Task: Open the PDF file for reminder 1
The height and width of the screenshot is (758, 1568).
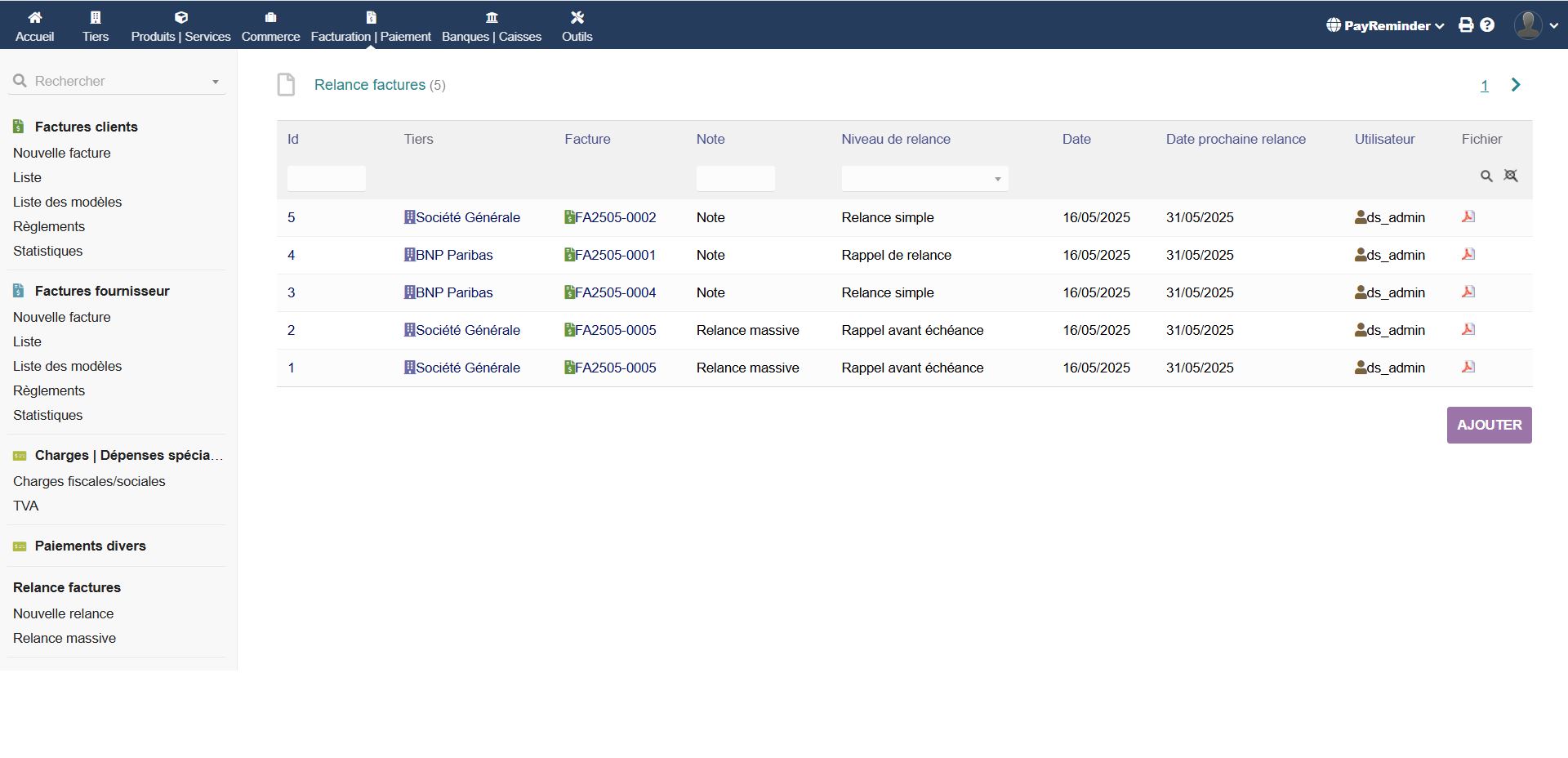Action: (x=1468, y=368)
